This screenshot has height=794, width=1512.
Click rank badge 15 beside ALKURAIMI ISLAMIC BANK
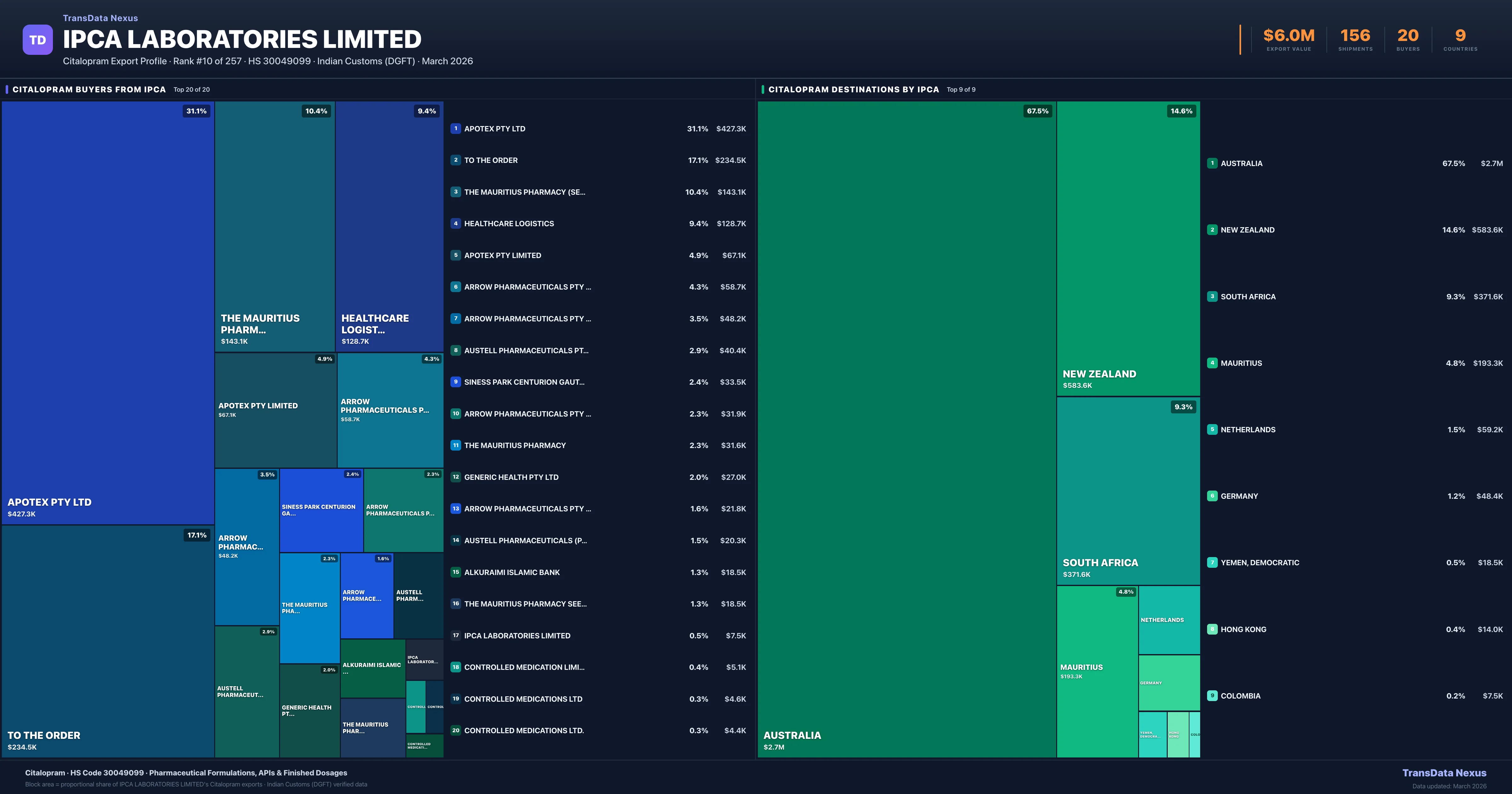pos(455,572)
